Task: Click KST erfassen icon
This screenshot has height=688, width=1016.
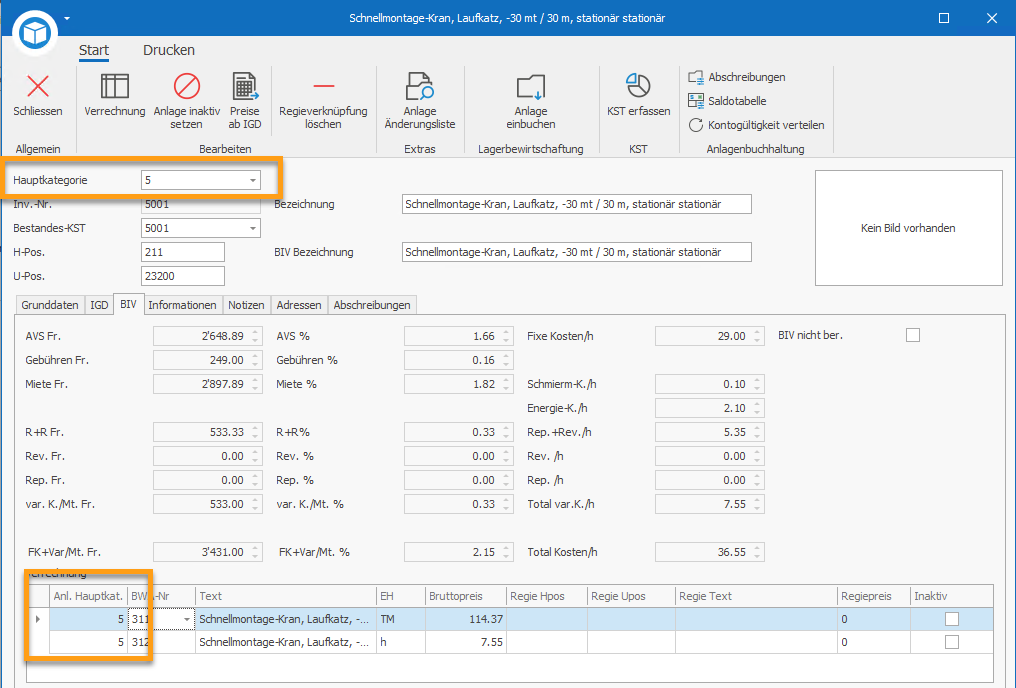Action: [638, 86]
